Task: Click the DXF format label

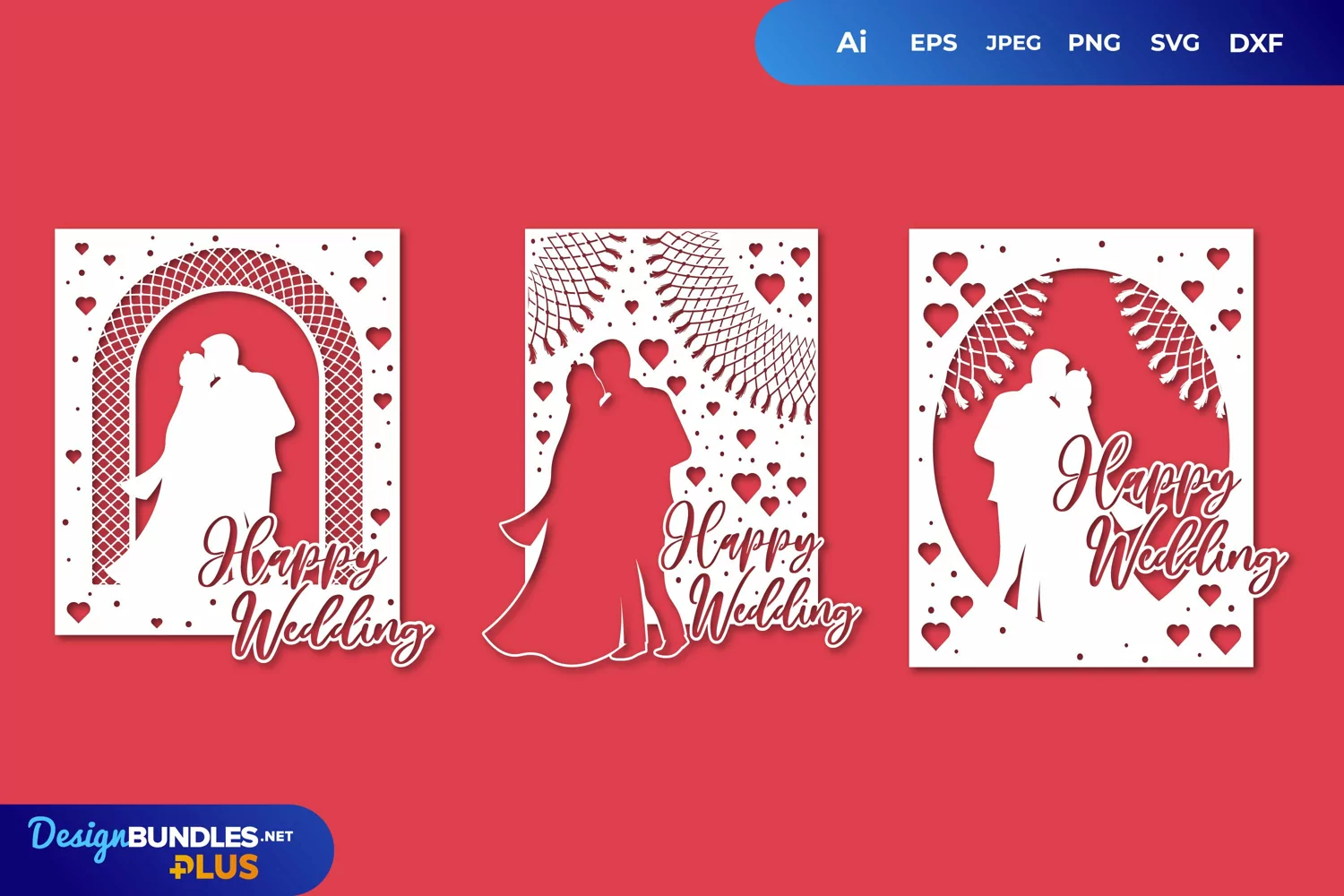Action: 1255,43
